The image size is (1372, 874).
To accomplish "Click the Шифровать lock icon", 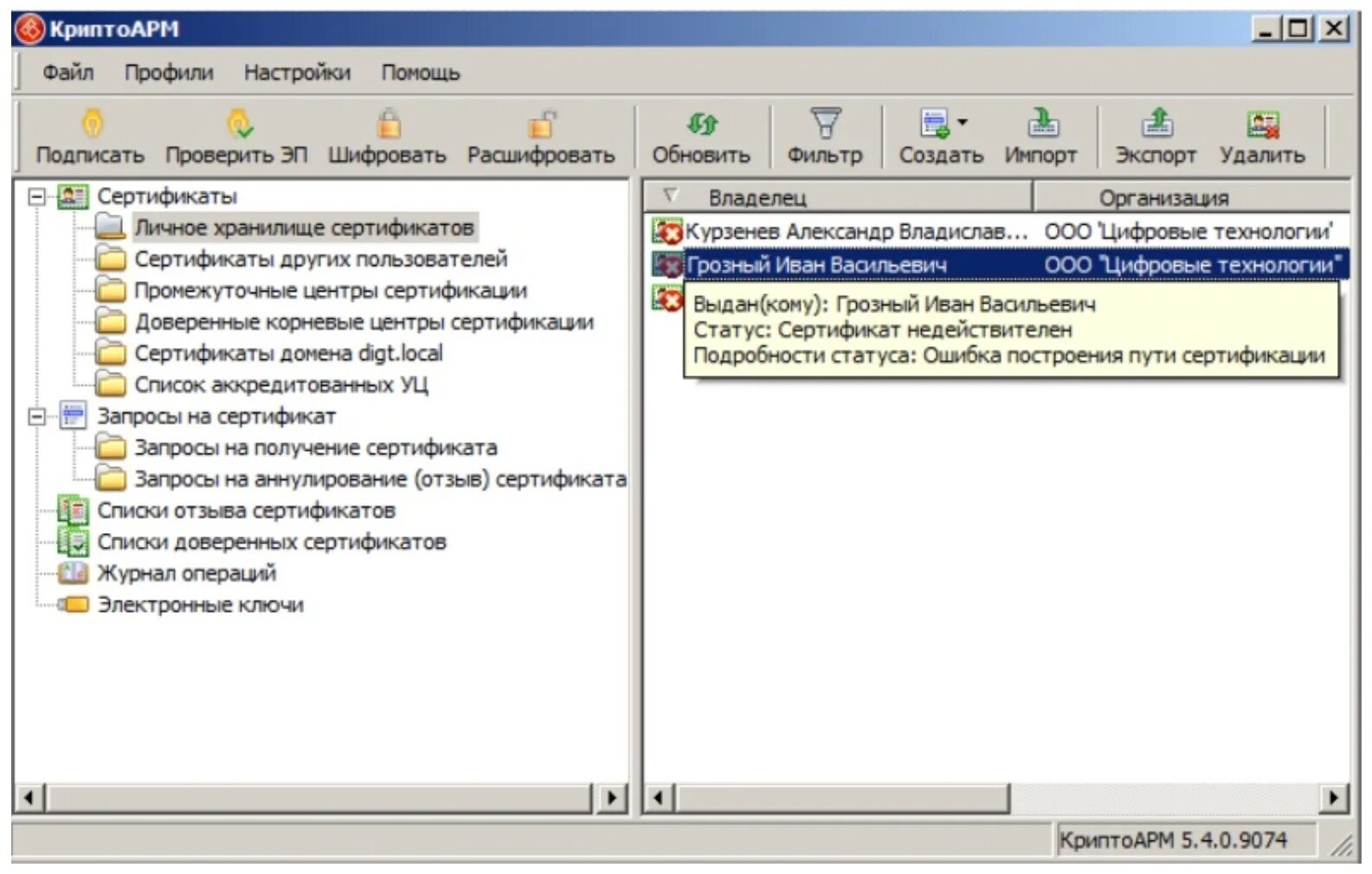I will click(389, 125).
